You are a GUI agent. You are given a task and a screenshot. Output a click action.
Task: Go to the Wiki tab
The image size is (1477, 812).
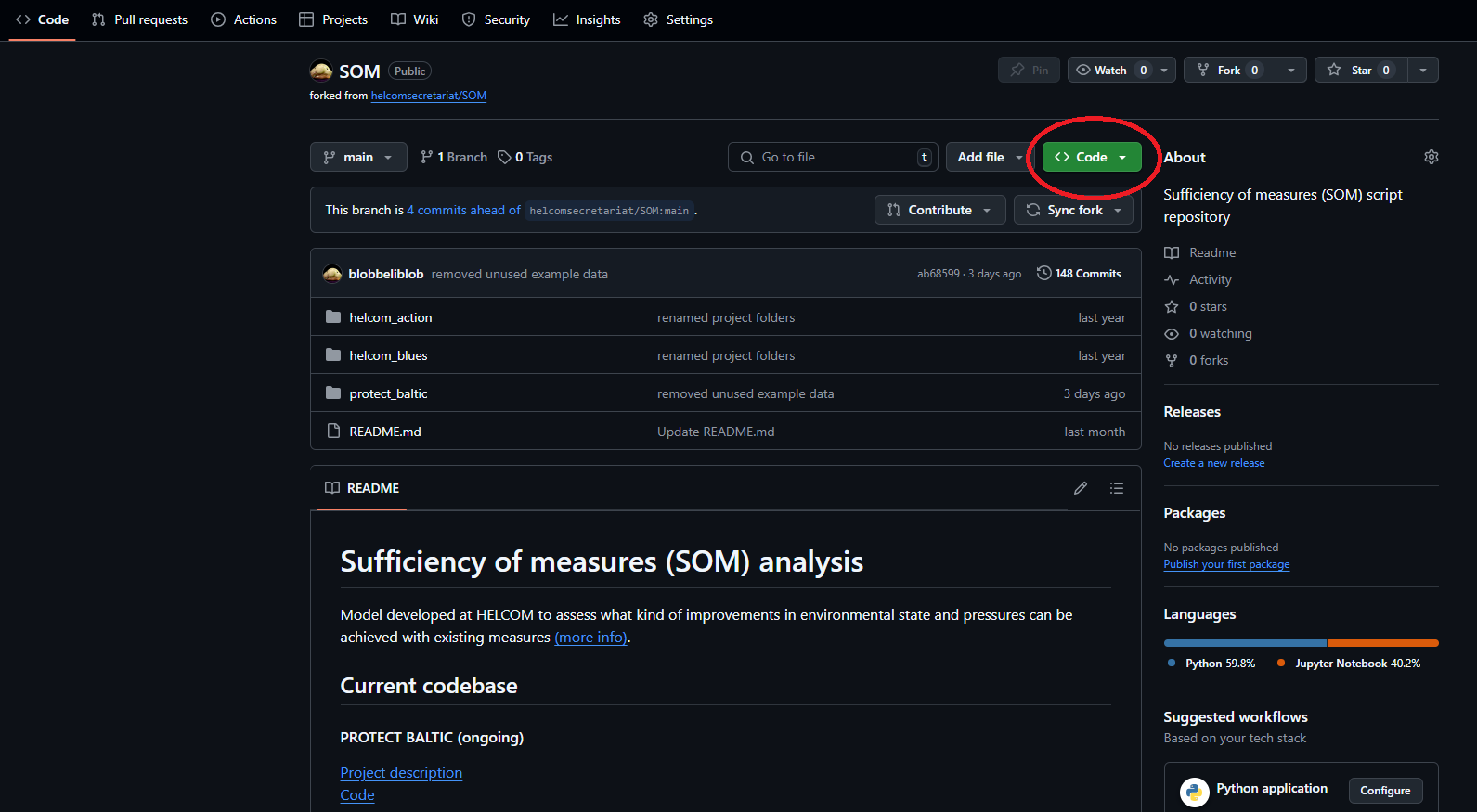(x=414, y=19)
